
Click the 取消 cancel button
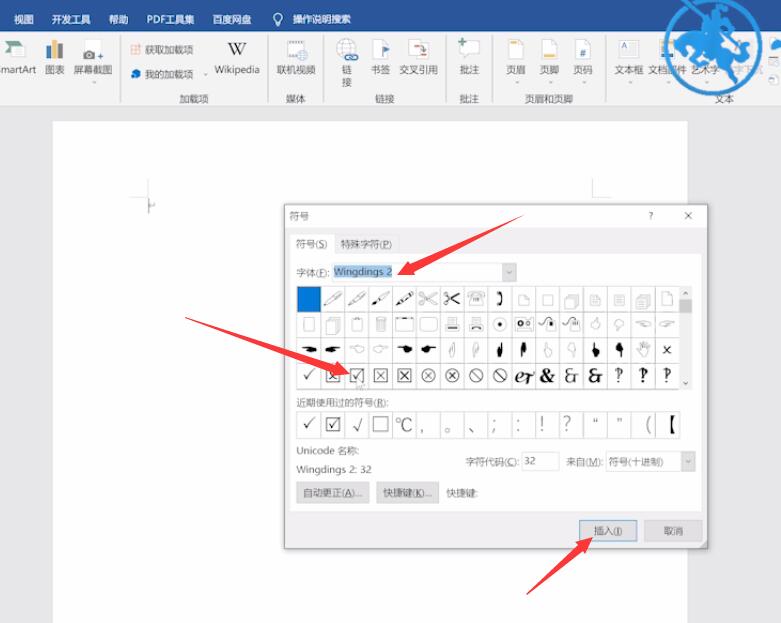673,531
